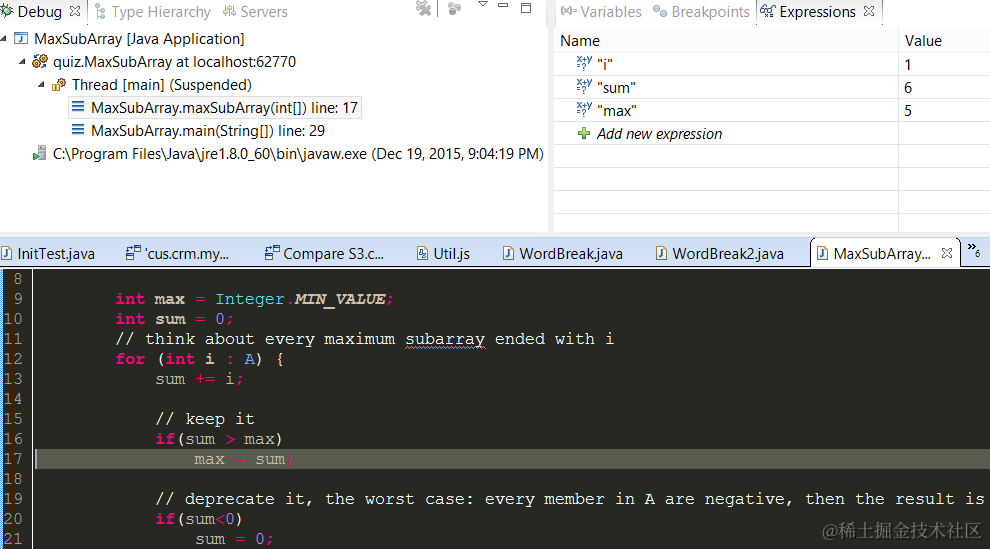Image resolution: width=990 pixels, height=549 pixels.
Task: Minimize the Debug view panel
Action: (x=503, y=5)
